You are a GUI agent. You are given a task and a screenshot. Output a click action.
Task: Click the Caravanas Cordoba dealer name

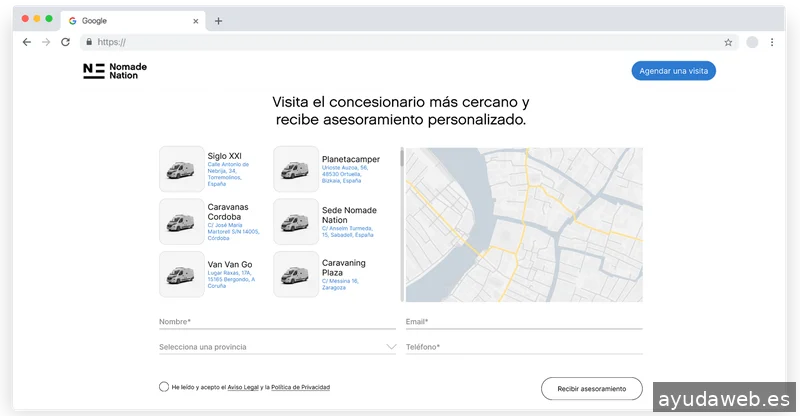point(228,212)
